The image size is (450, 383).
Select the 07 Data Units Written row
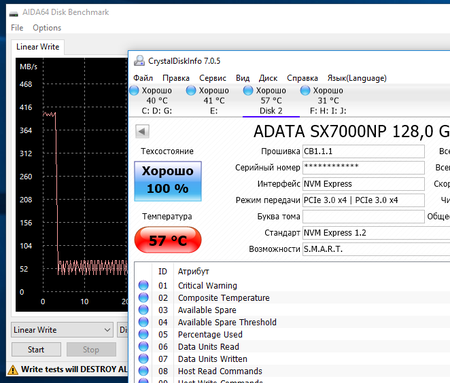coord(293,359)
